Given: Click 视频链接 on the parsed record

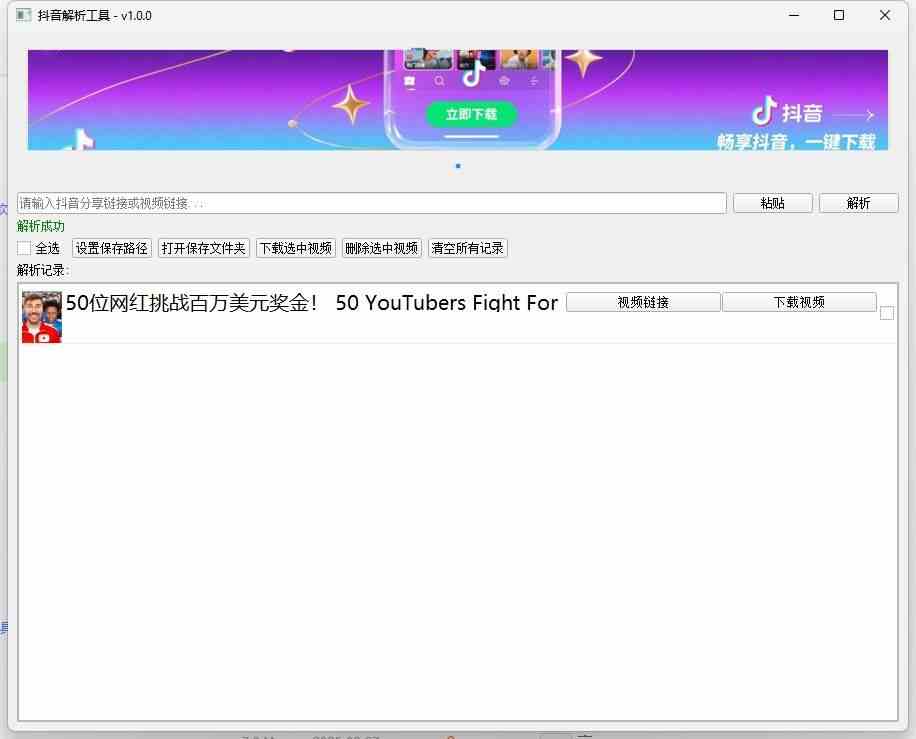Looking at the screenshot, I should pos(643,301).
